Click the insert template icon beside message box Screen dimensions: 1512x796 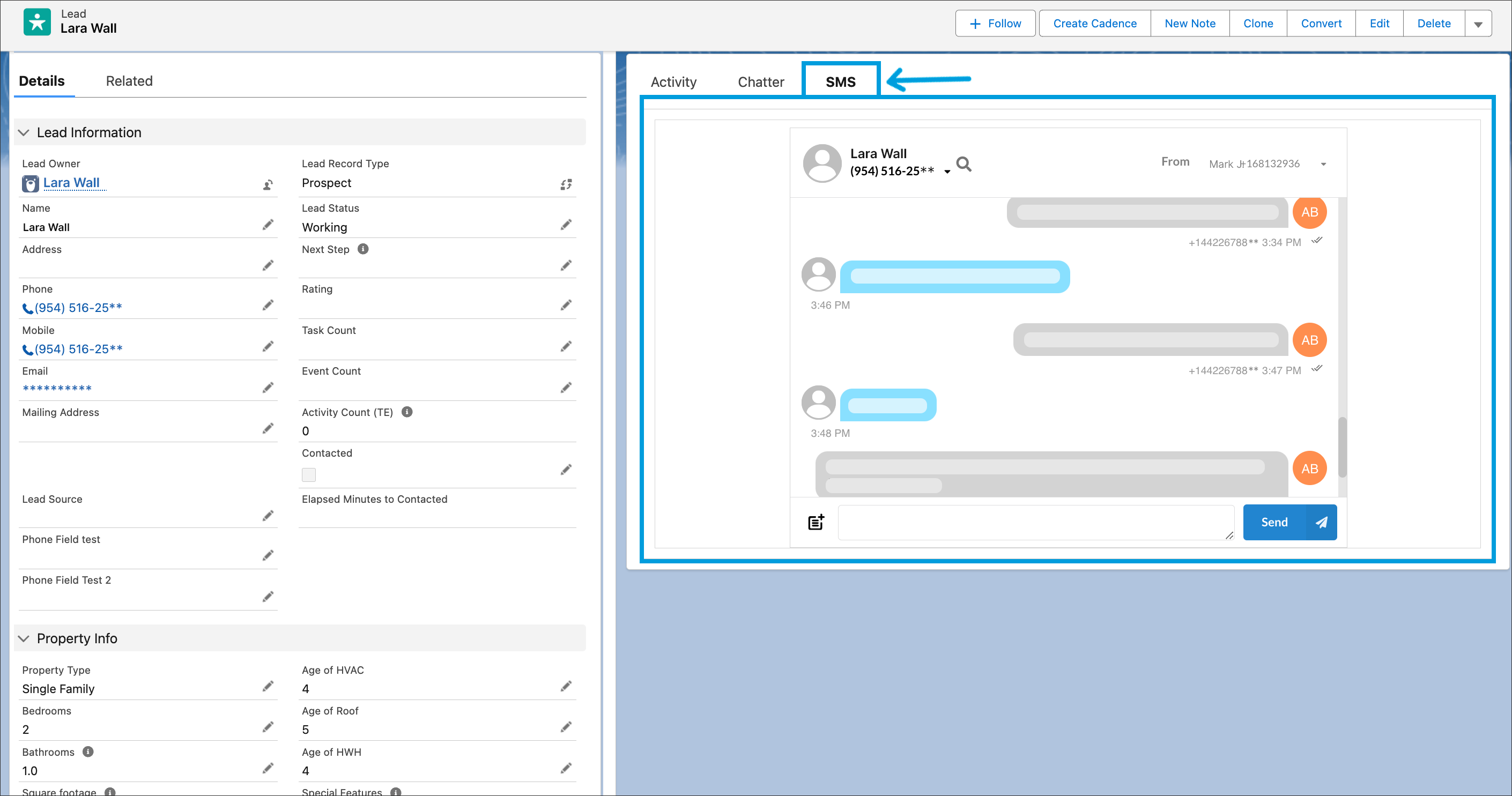pos(816,522)
